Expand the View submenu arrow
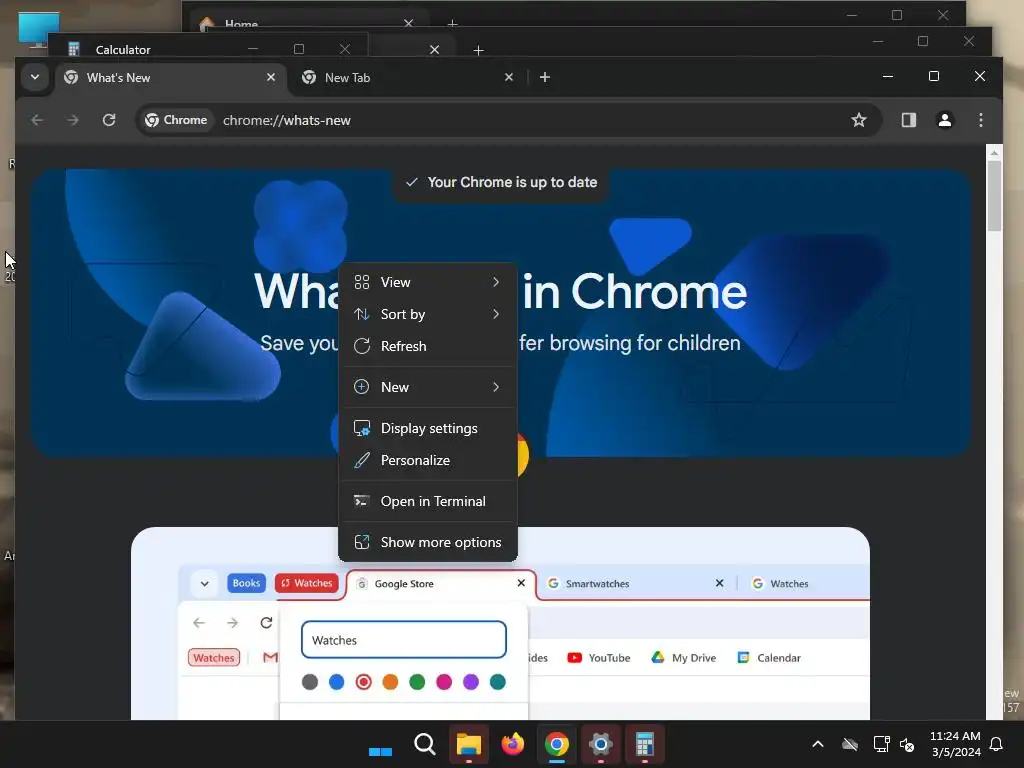The image size is (1024, 768). [x=496, y=282]
